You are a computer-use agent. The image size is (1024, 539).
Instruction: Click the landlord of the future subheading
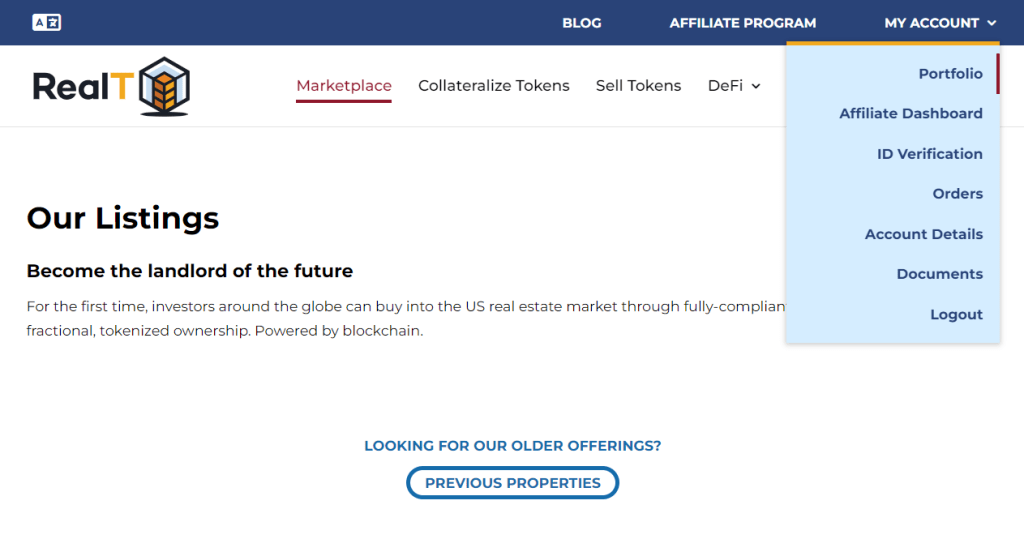(190, 271)
